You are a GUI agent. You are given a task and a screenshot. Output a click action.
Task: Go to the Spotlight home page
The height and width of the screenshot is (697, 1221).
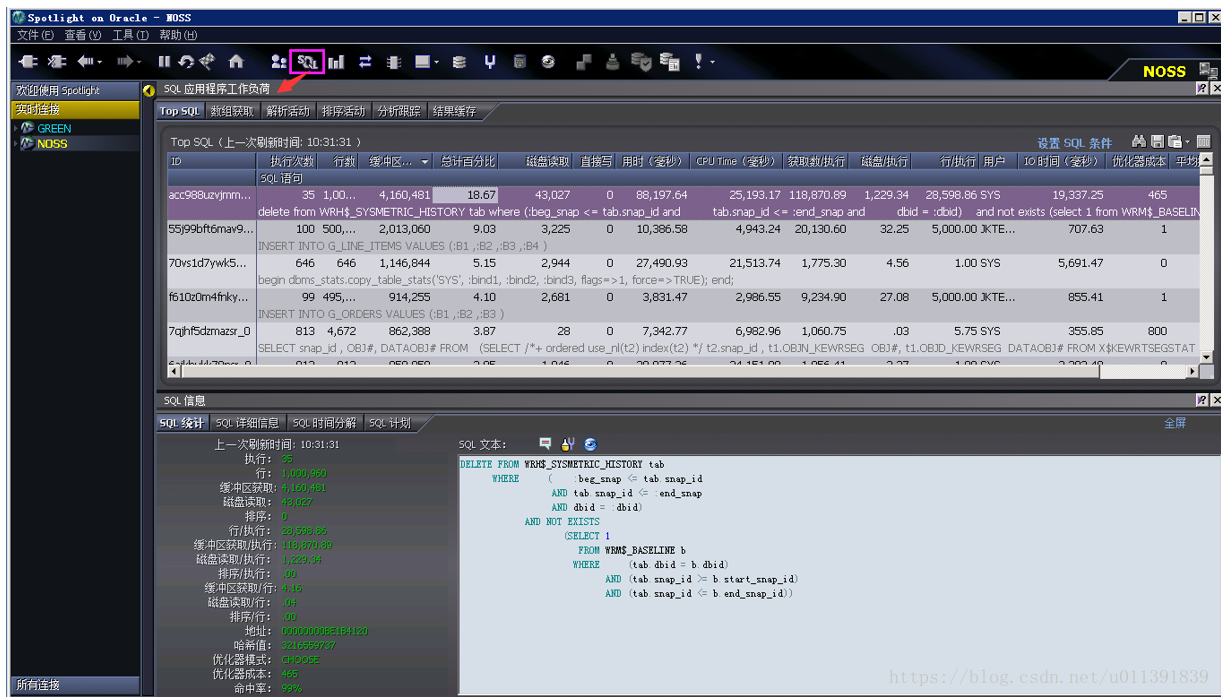pyautogui.click(x=236, y=62)
